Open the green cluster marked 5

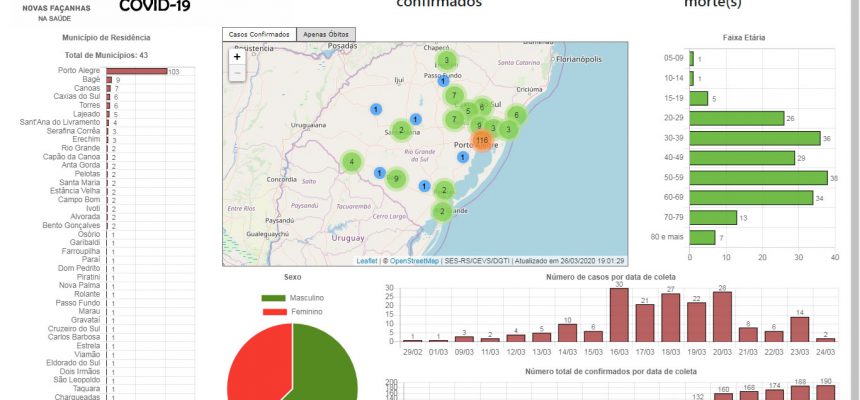tap(468, 111)
